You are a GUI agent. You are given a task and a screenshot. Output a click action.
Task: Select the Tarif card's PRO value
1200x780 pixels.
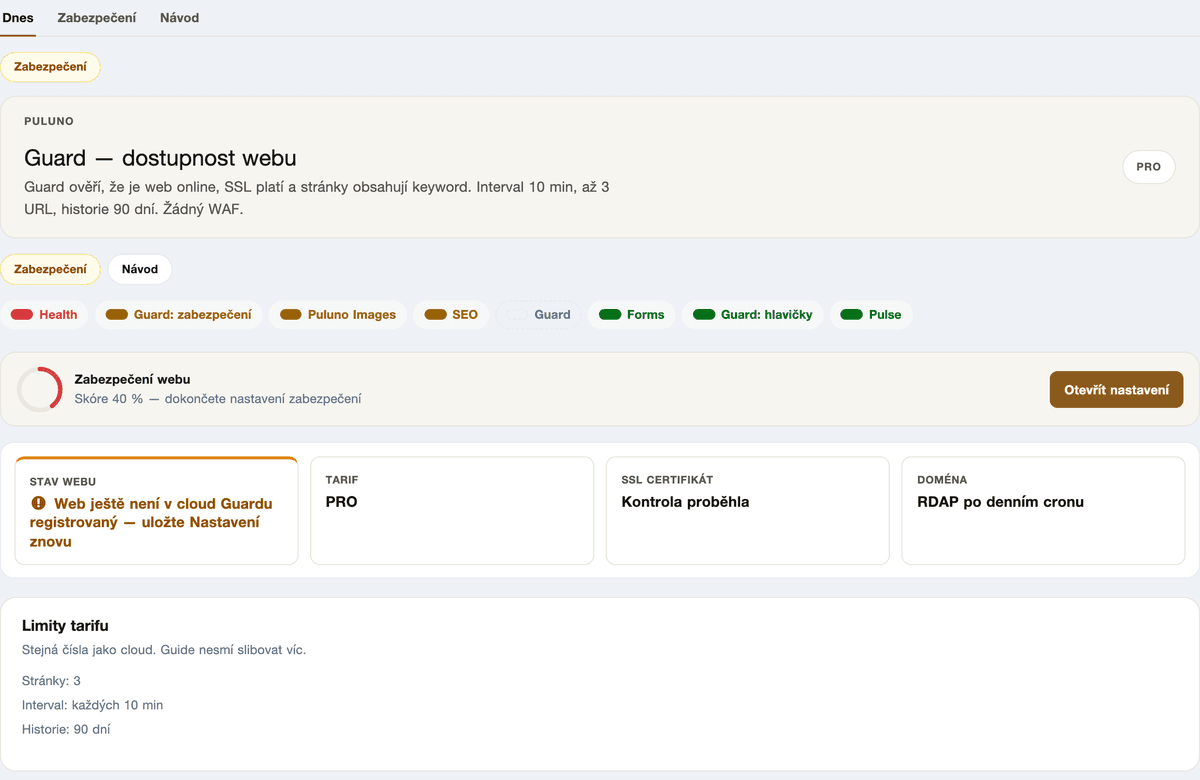[x=341, y=502]
